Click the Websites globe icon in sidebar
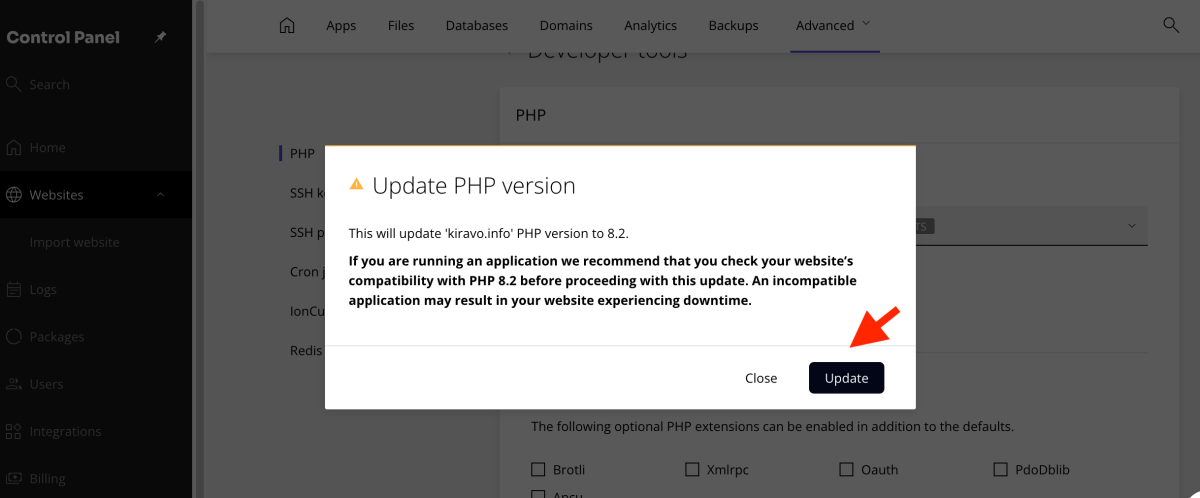The image size is (1200, 498). (x=14, y=195)
